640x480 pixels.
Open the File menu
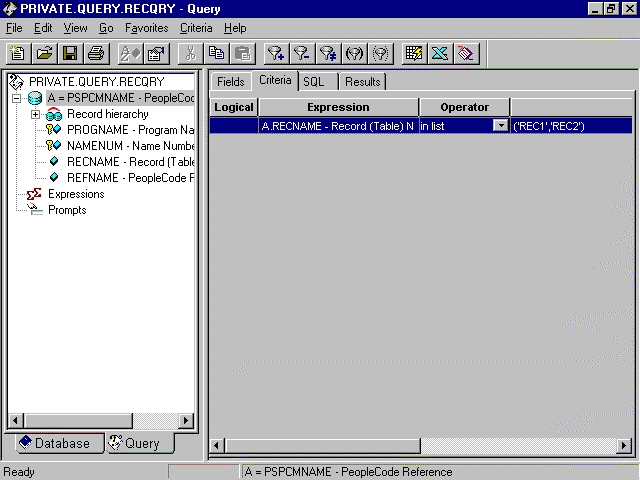pyautogui.click(x=14, y=28)
